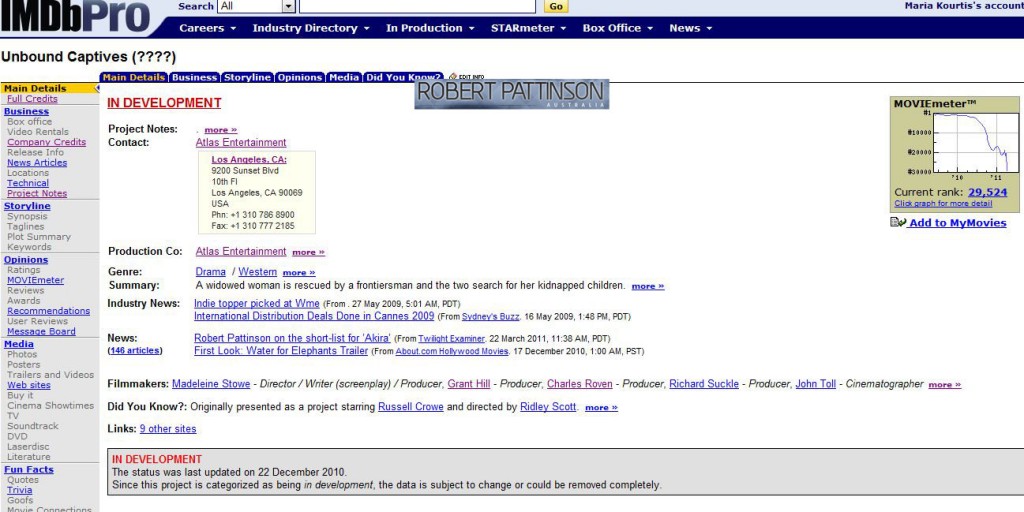
Task: Open the Opinions sidebar heading
Action: point(26,259)
